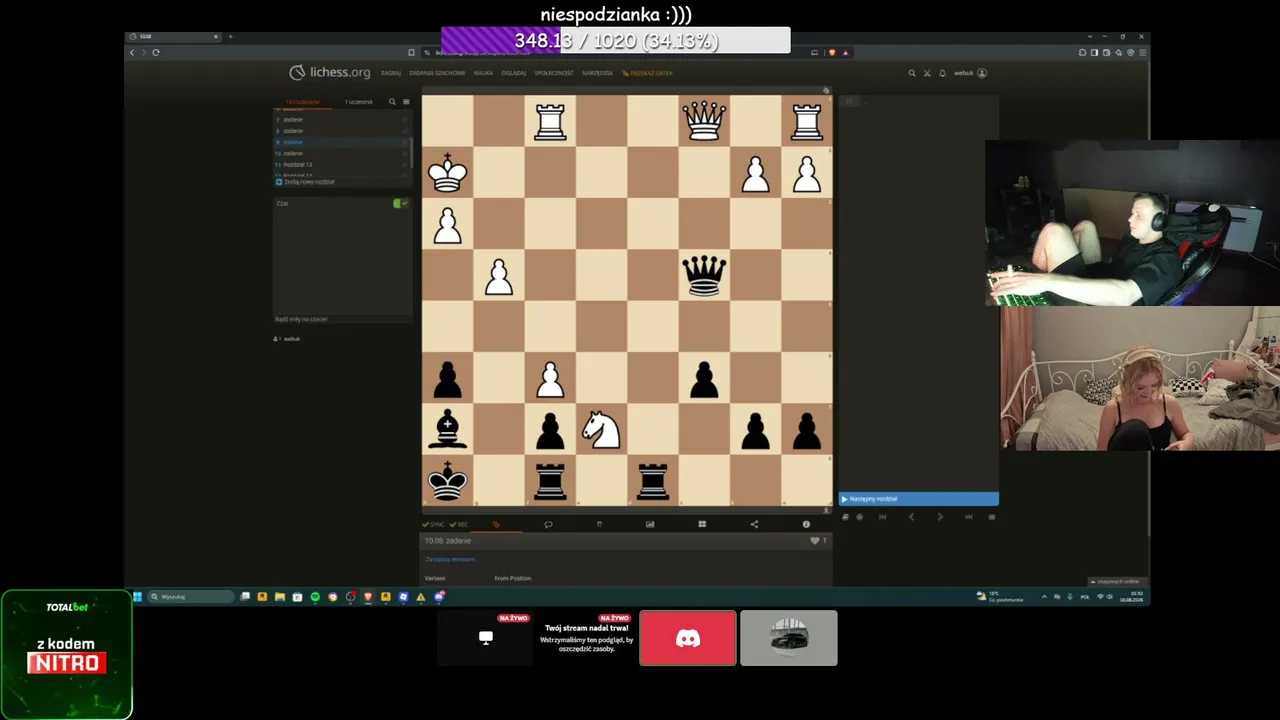Click the Brave shields icon in address bar

point(832,52)
